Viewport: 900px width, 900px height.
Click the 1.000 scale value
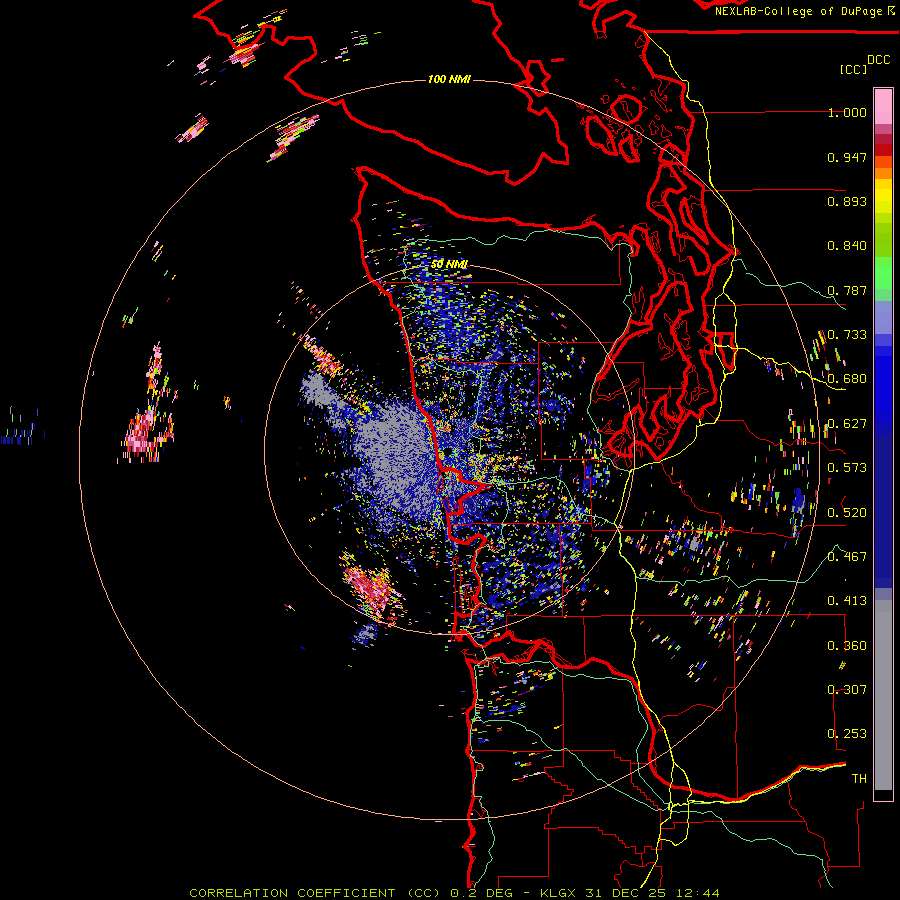[x=847, y=112]
